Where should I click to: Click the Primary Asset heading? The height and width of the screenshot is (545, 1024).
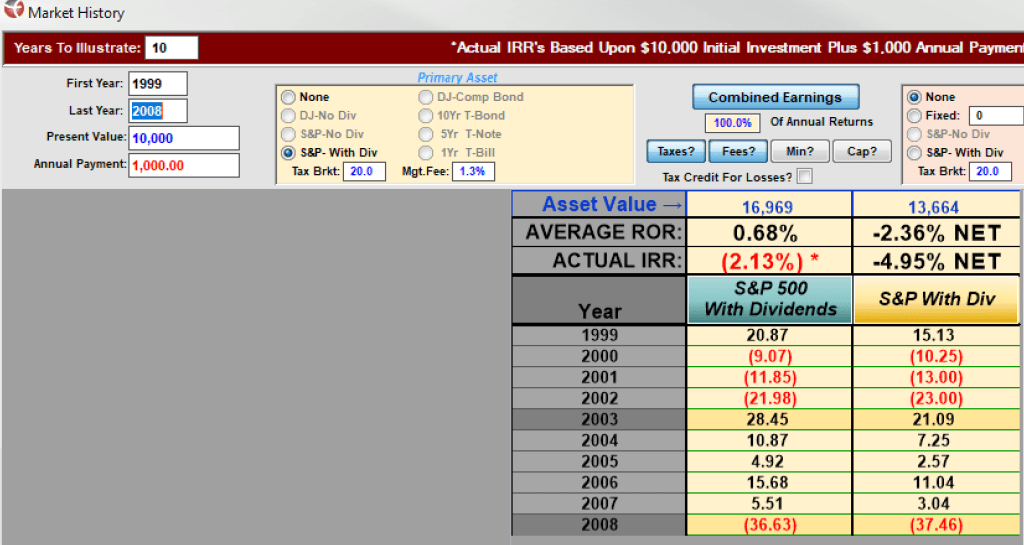pos(457,78)
